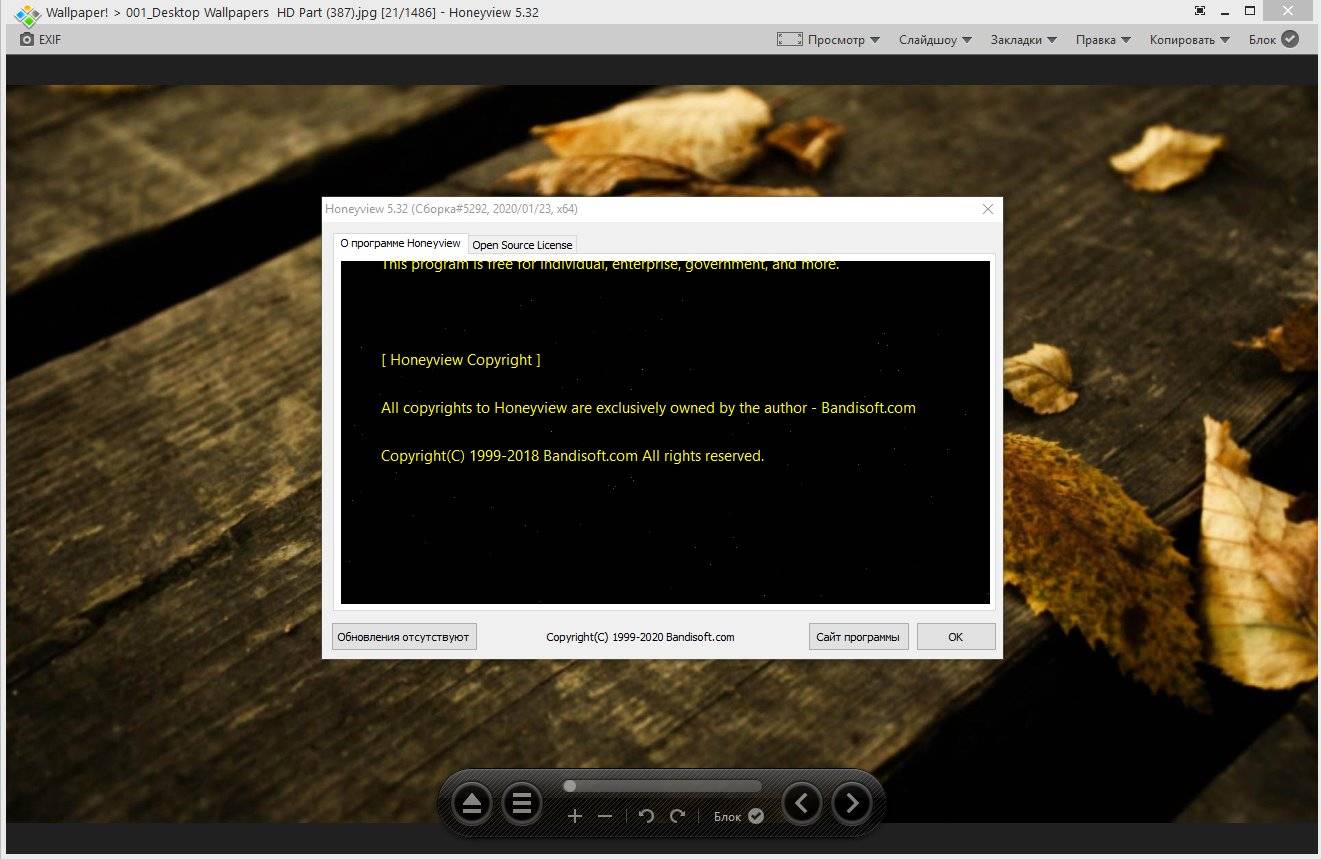The height and width of the screenshot is (859, 1321).
Task: Click the fullscreen icon in title bar
Action: pos(1200,11)
